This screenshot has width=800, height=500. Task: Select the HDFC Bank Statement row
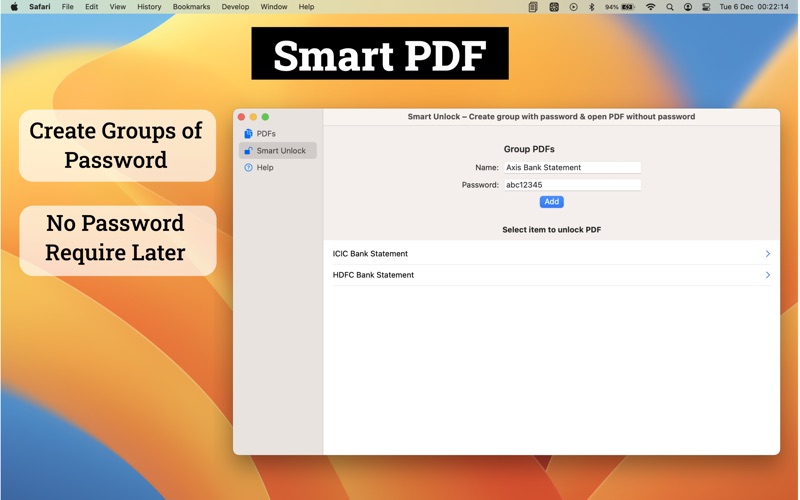552,275
